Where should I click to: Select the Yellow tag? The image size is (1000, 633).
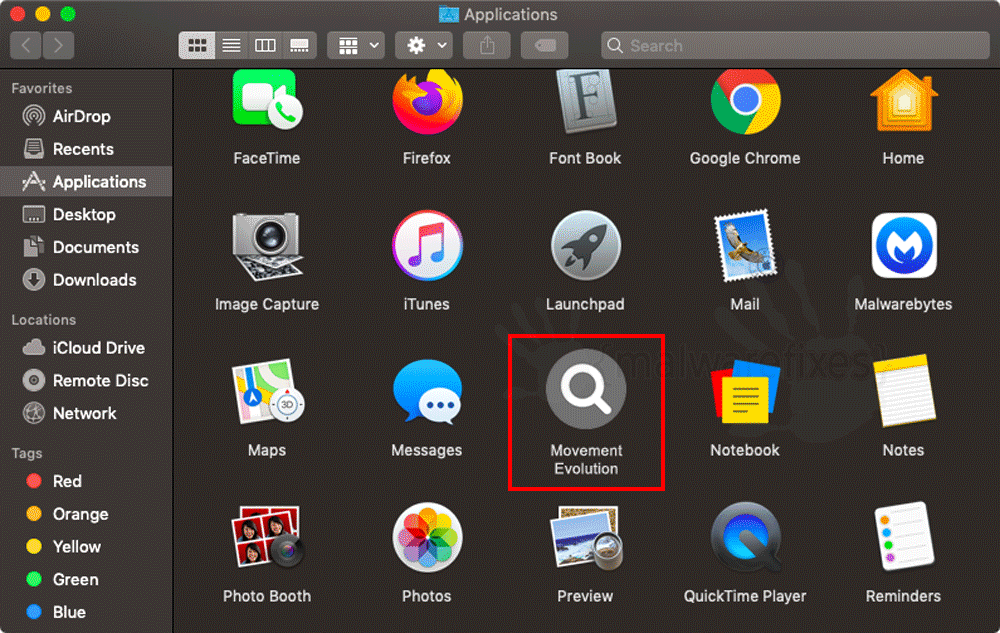[x=86, y=547]
